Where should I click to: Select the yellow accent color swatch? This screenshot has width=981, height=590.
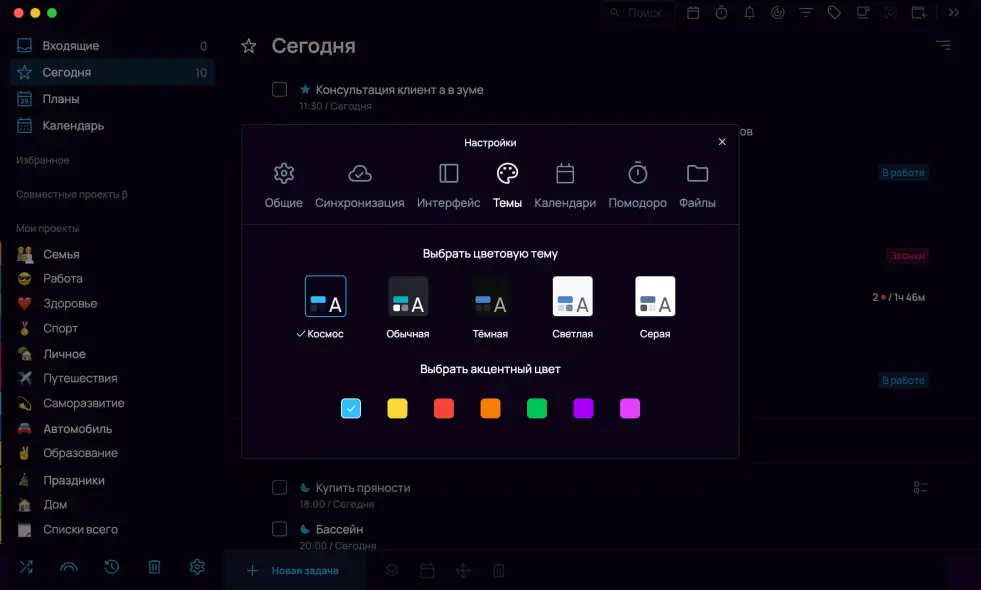pos(397,408)
